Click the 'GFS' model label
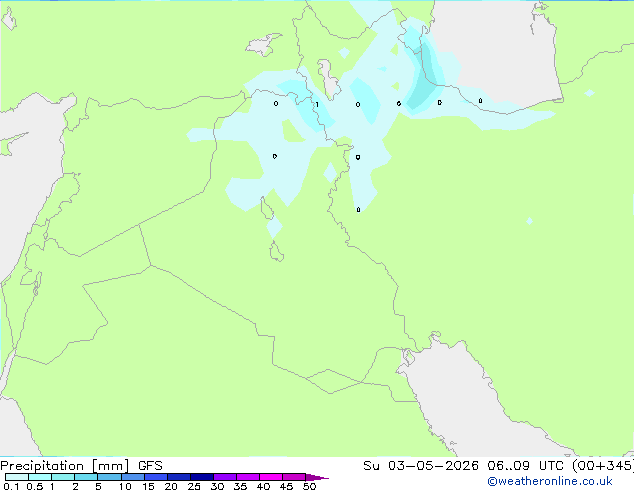The height and width of the screenshot is (490, 634). point(150,466)
